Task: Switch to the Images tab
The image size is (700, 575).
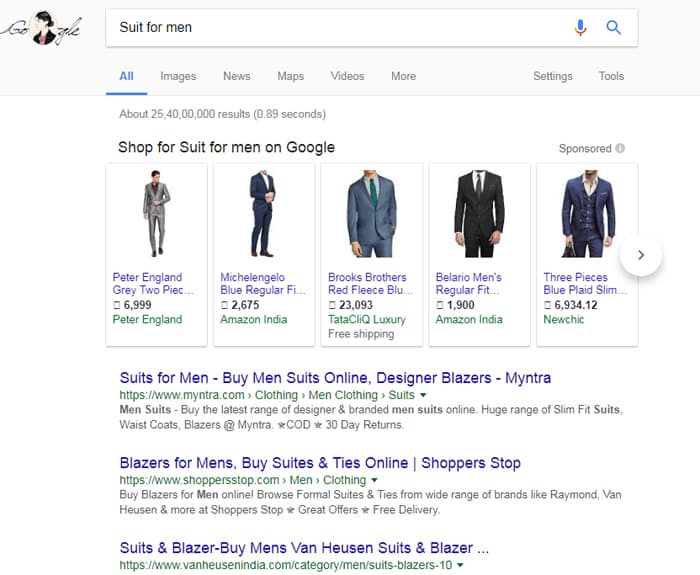Action: click(x=178, y=76)
